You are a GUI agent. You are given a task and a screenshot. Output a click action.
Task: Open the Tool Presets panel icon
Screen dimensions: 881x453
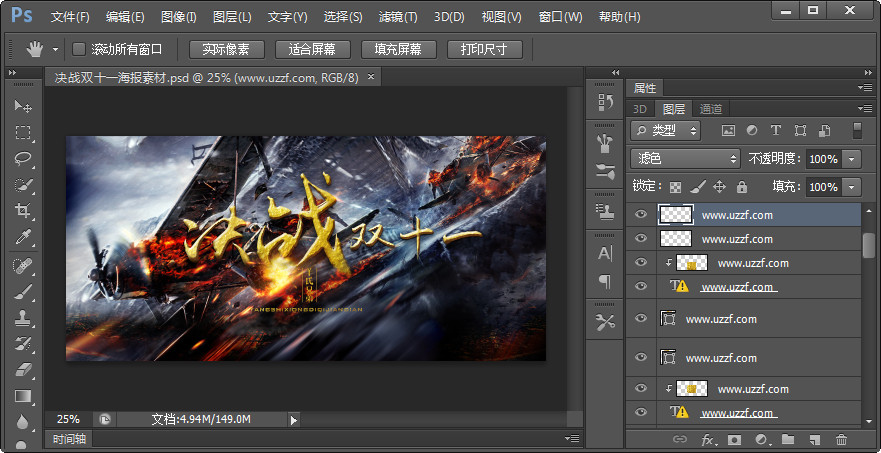pos(606,323)
